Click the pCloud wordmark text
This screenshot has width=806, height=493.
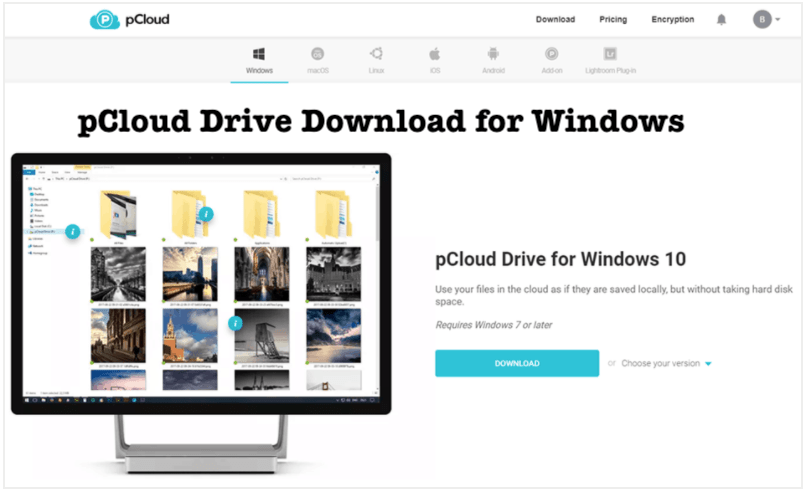[x=148, y=20]
